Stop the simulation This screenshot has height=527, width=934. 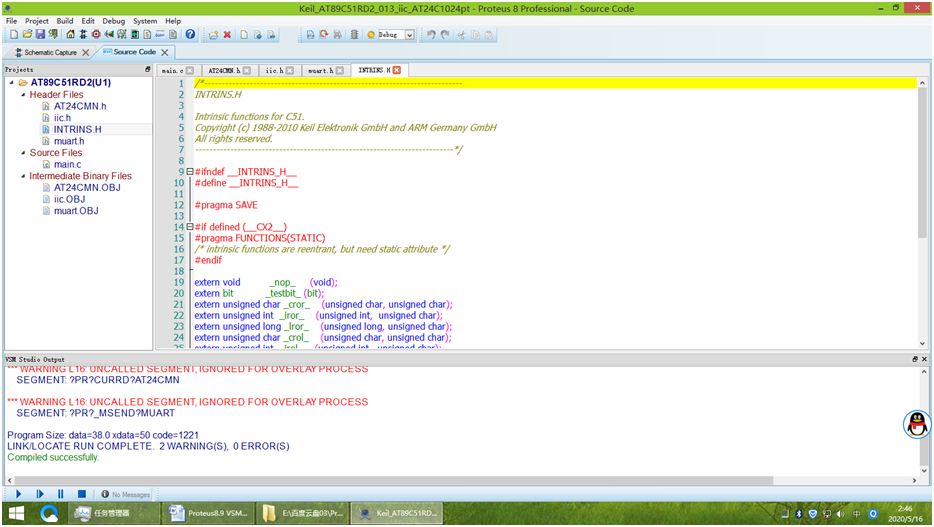tap(82, 494)
